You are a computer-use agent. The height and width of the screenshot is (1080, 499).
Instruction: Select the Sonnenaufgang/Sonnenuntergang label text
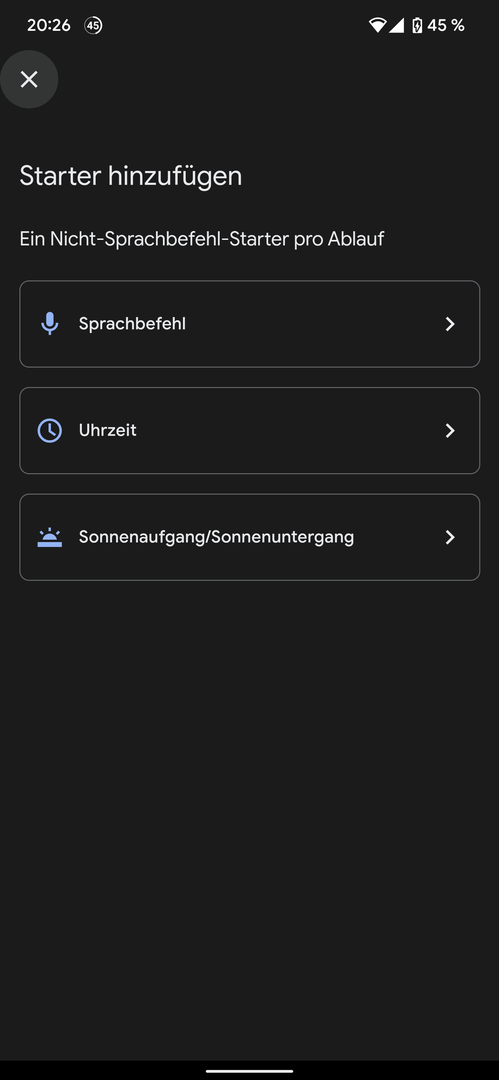point(216,537)
